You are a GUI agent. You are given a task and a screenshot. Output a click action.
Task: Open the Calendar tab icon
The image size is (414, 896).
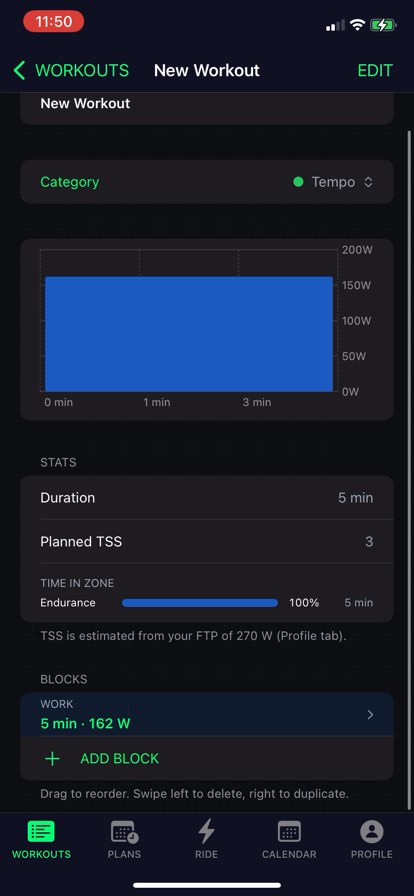pos(289,832)
